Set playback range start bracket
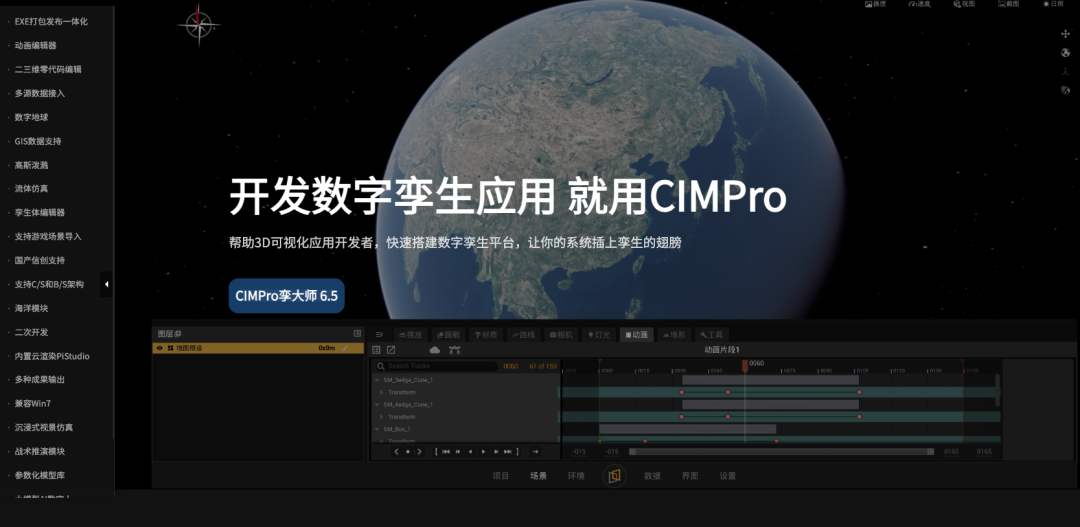 point(436,451)
